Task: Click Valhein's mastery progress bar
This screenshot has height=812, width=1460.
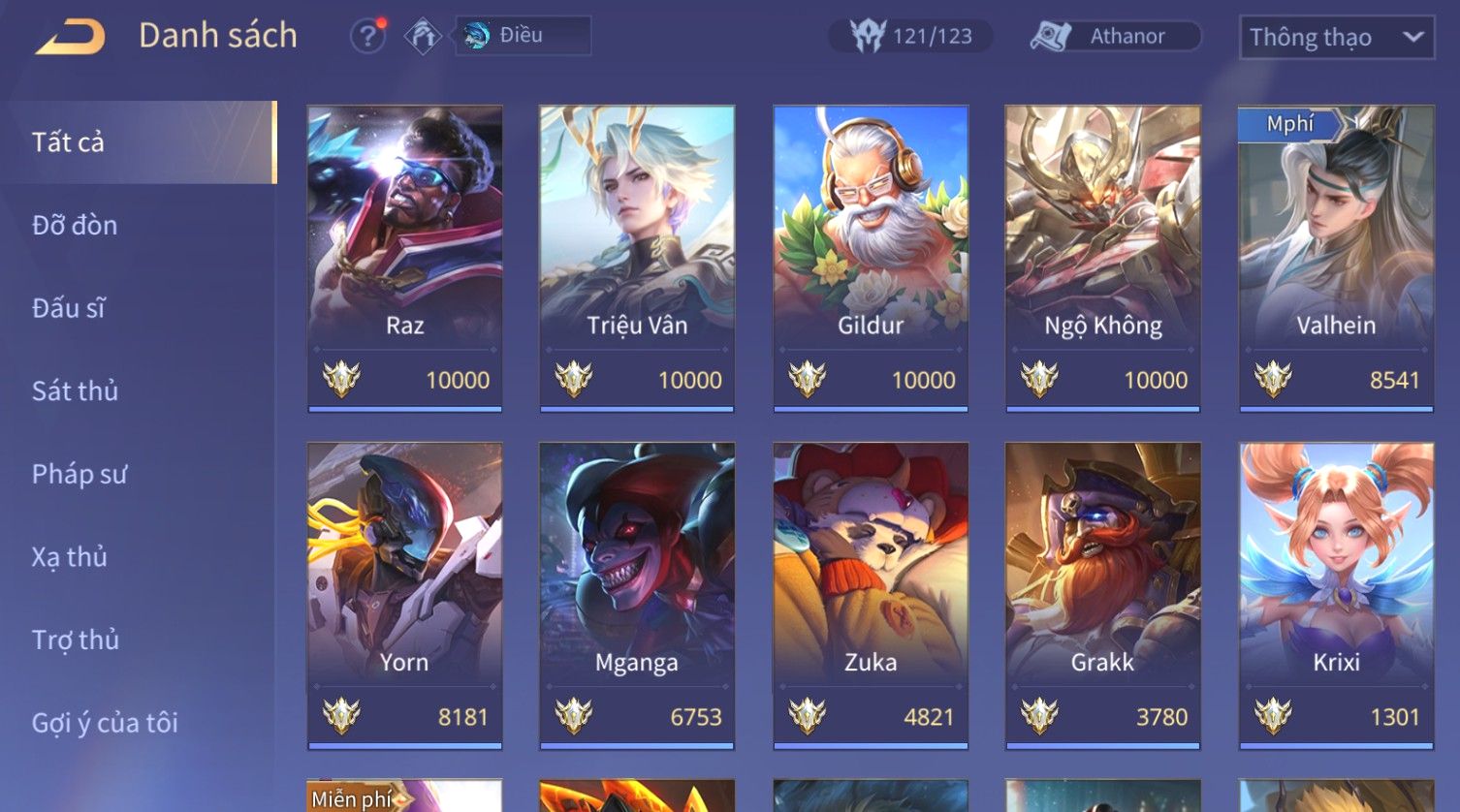Action: click(x=1336, y=409)
